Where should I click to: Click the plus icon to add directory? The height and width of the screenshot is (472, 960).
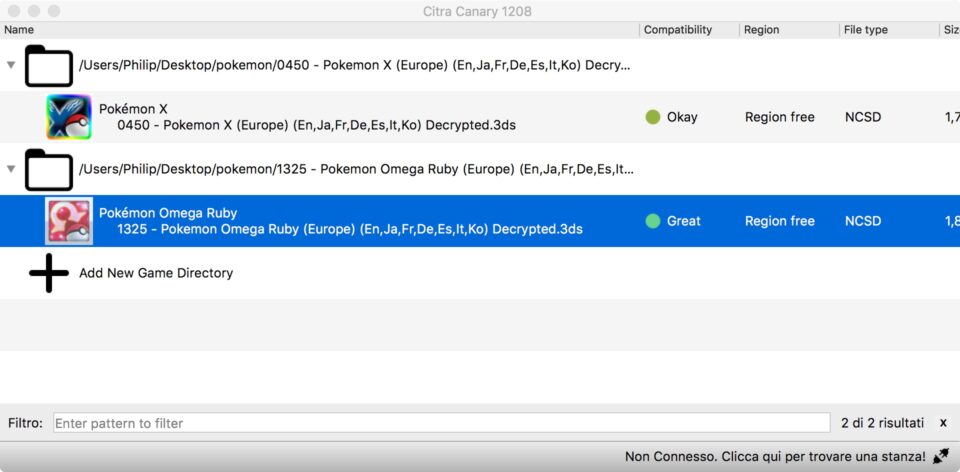(x=49, y=273)
